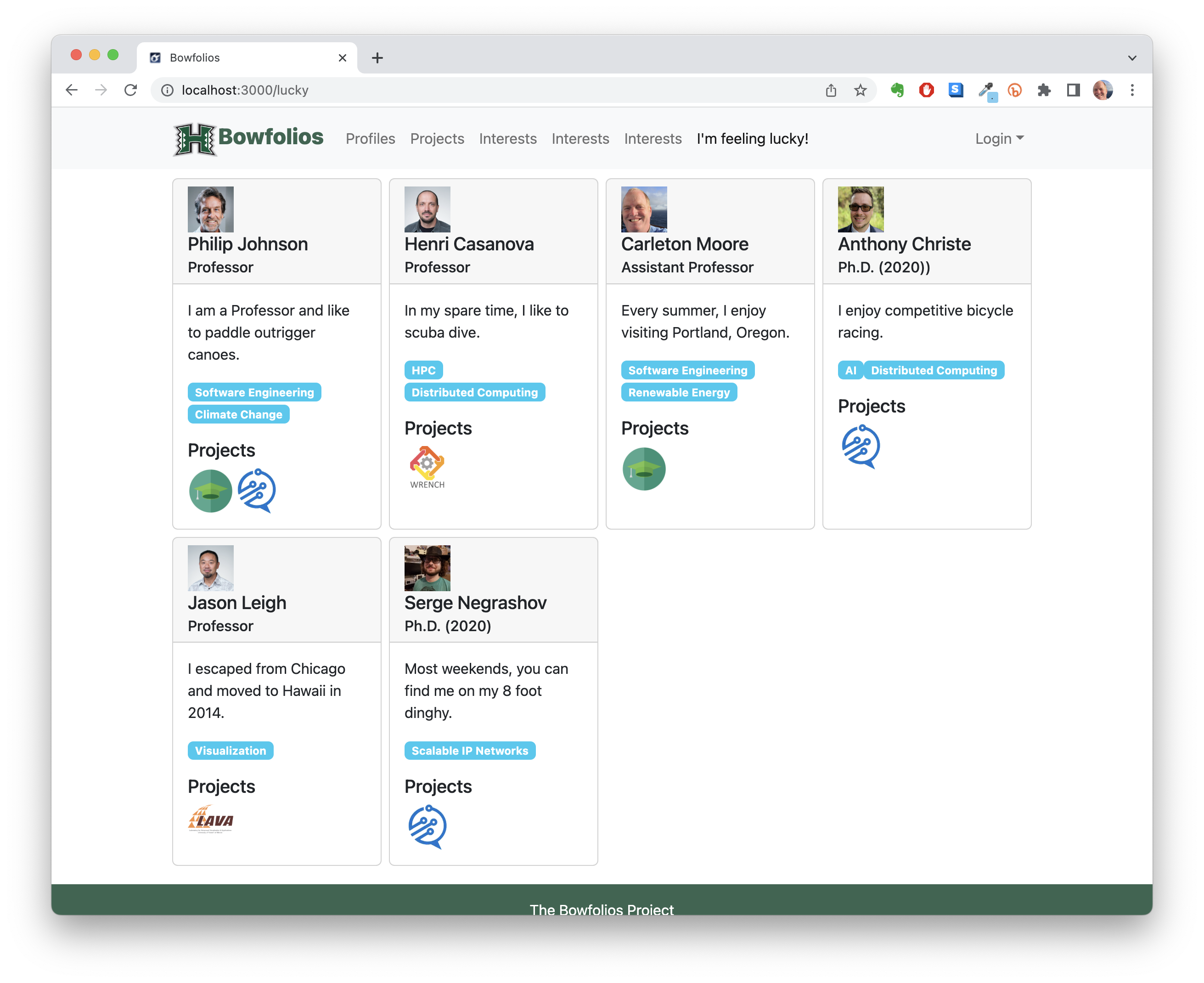Click Philip Johnson's profile photo

pos(211,209)
